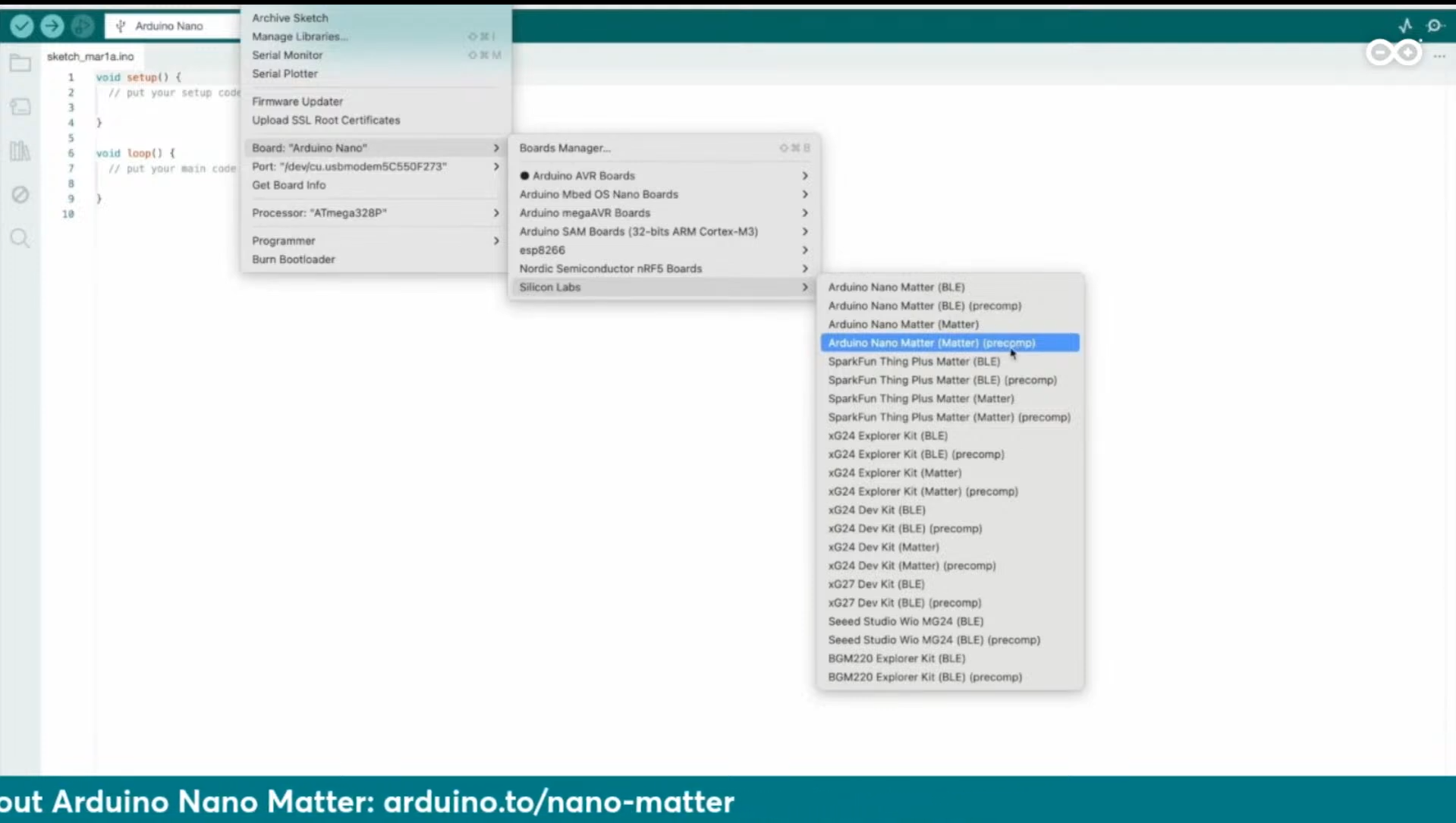Expand the Port submenu entry

[x=376, y=166]
